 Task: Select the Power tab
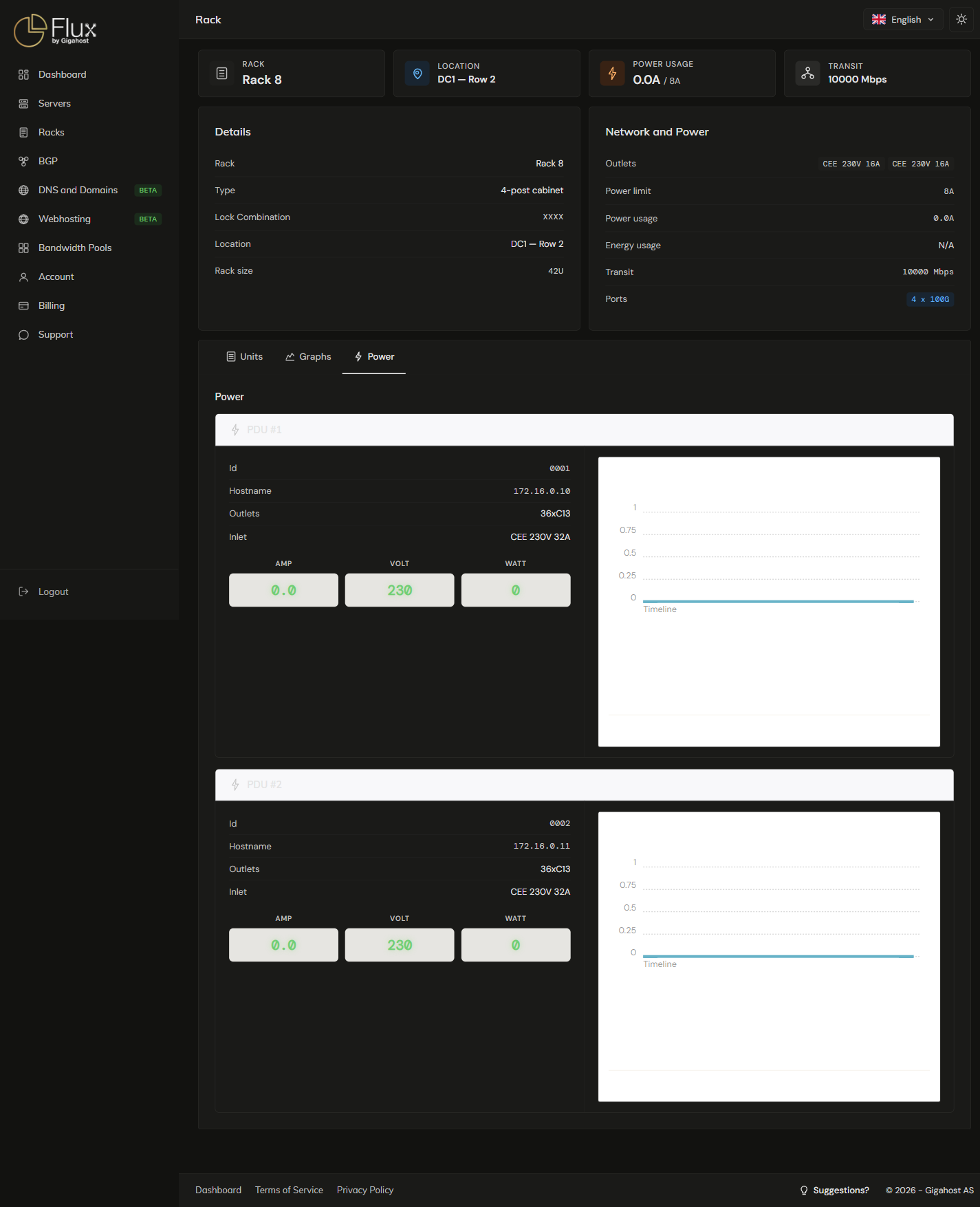pos(374,356)
